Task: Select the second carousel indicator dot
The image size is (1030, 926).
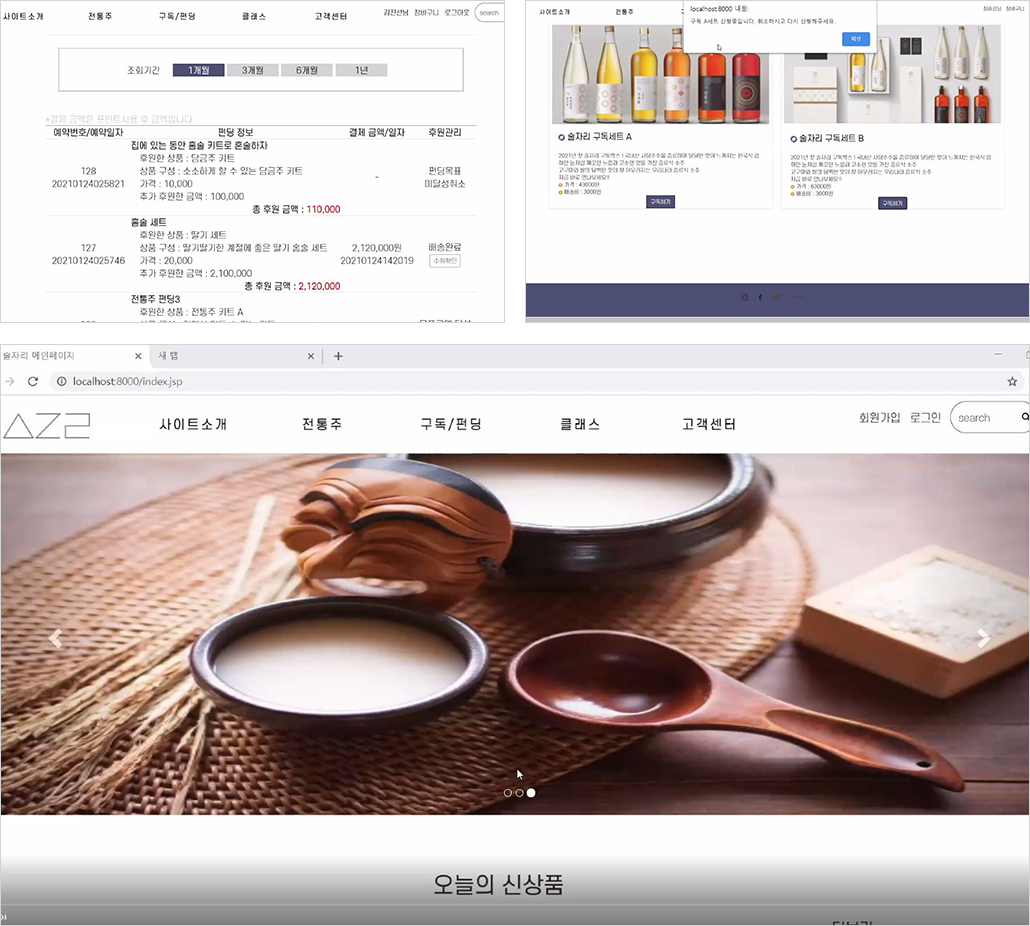Action: click(519, 793)
